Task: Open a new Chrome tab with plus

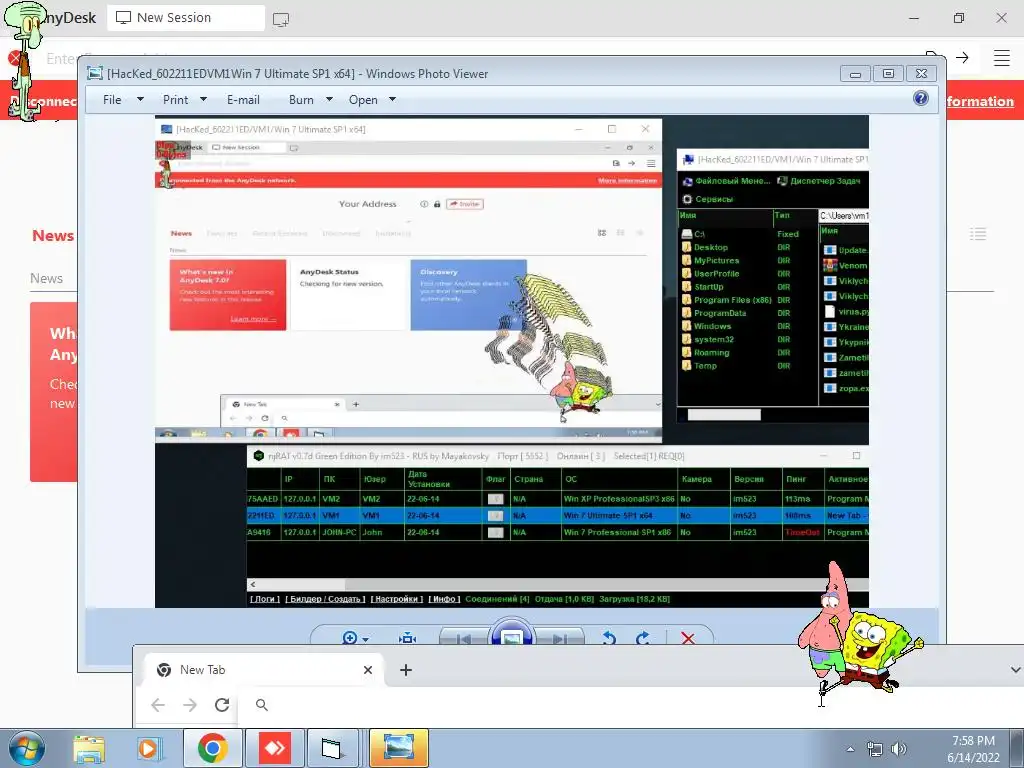Action: click(x=406, y=670)
